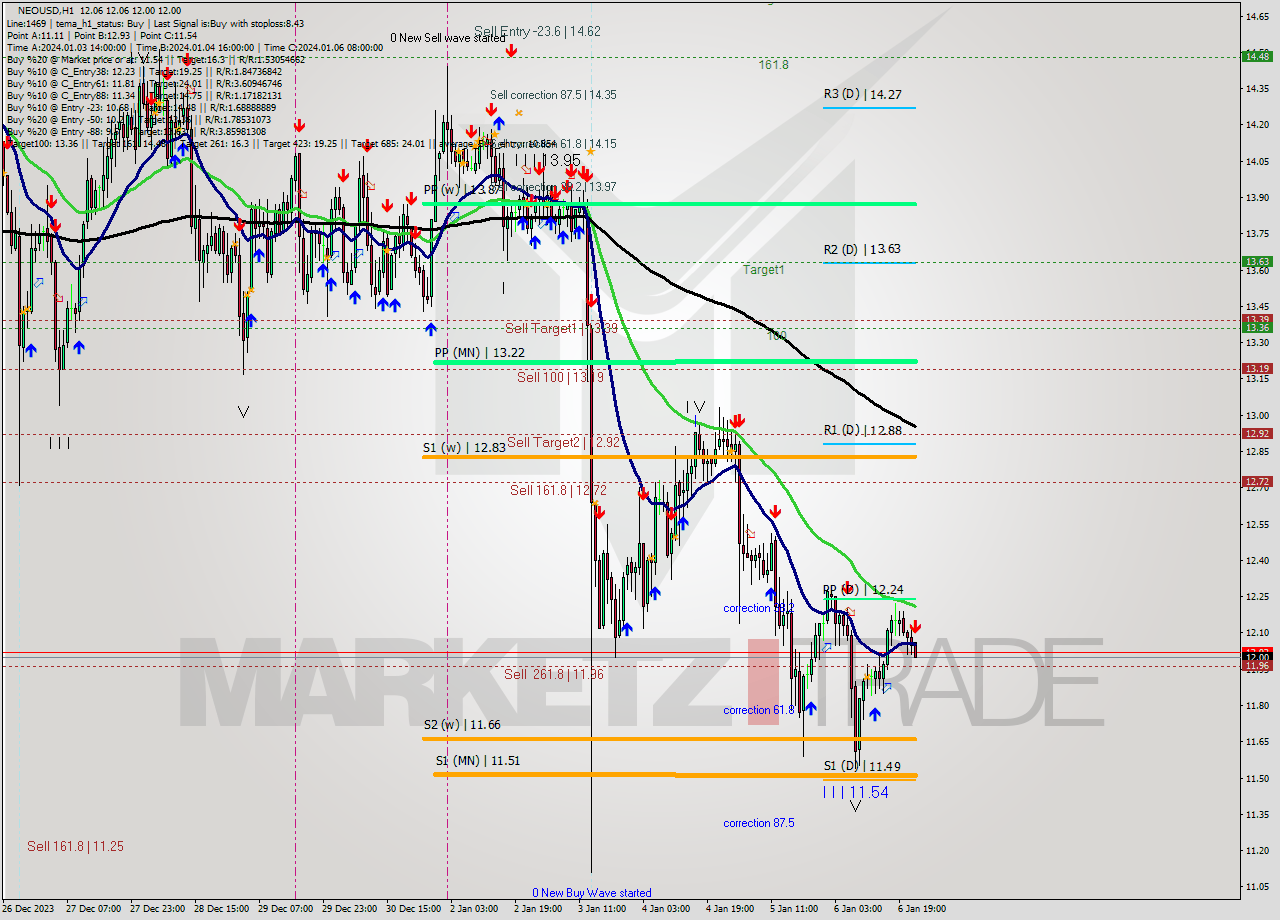Click the red 12.92 price axis tag
Image resolution: width=1280 pixels, height=920 pixels.
click(1256, 433)
